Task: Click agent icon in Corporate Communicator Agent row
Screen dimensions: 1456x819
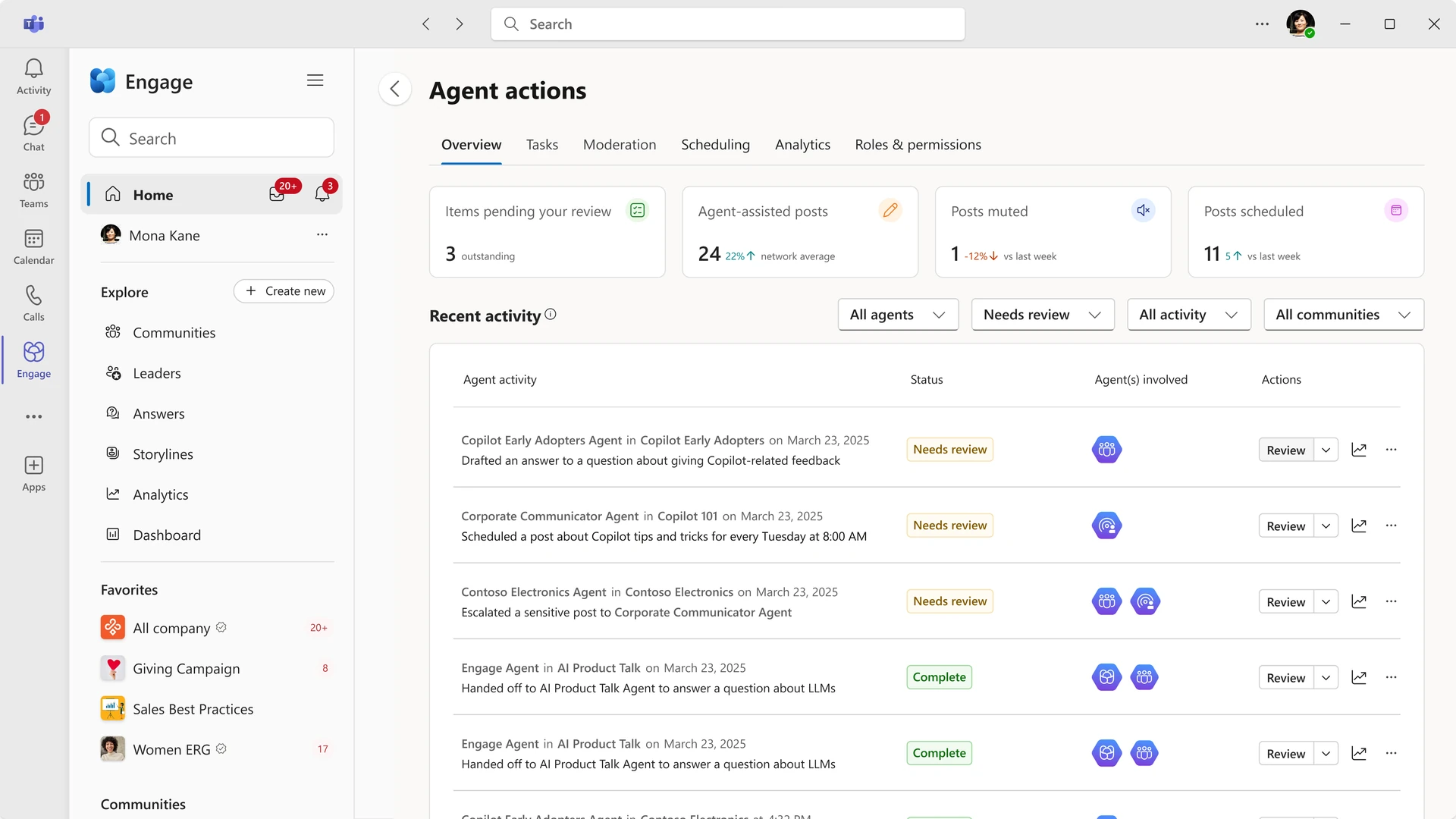Action: click(x=1106, y=526)
